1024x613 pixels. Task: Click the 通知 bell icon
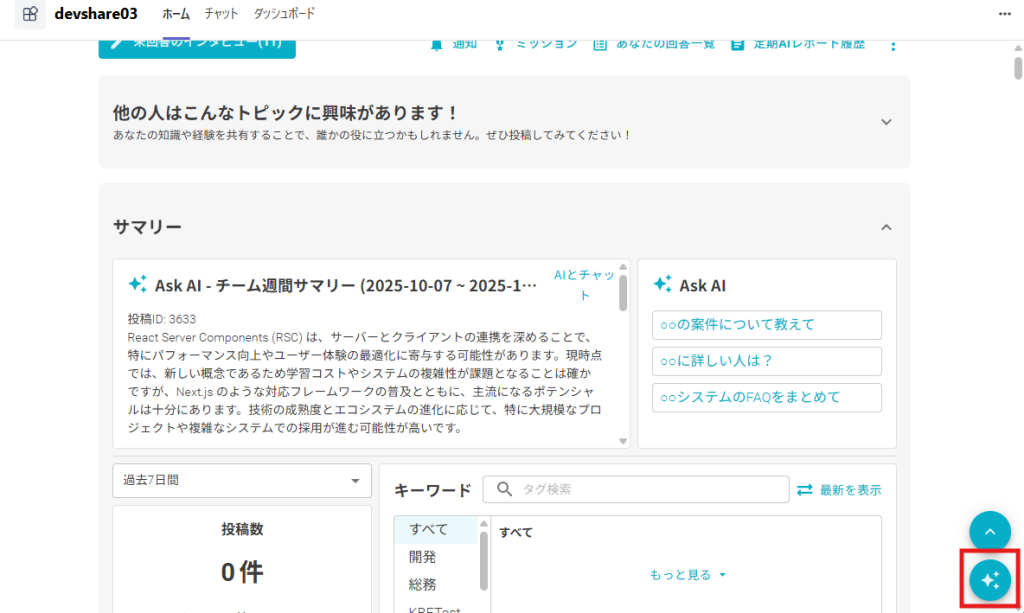pos(436,44)
